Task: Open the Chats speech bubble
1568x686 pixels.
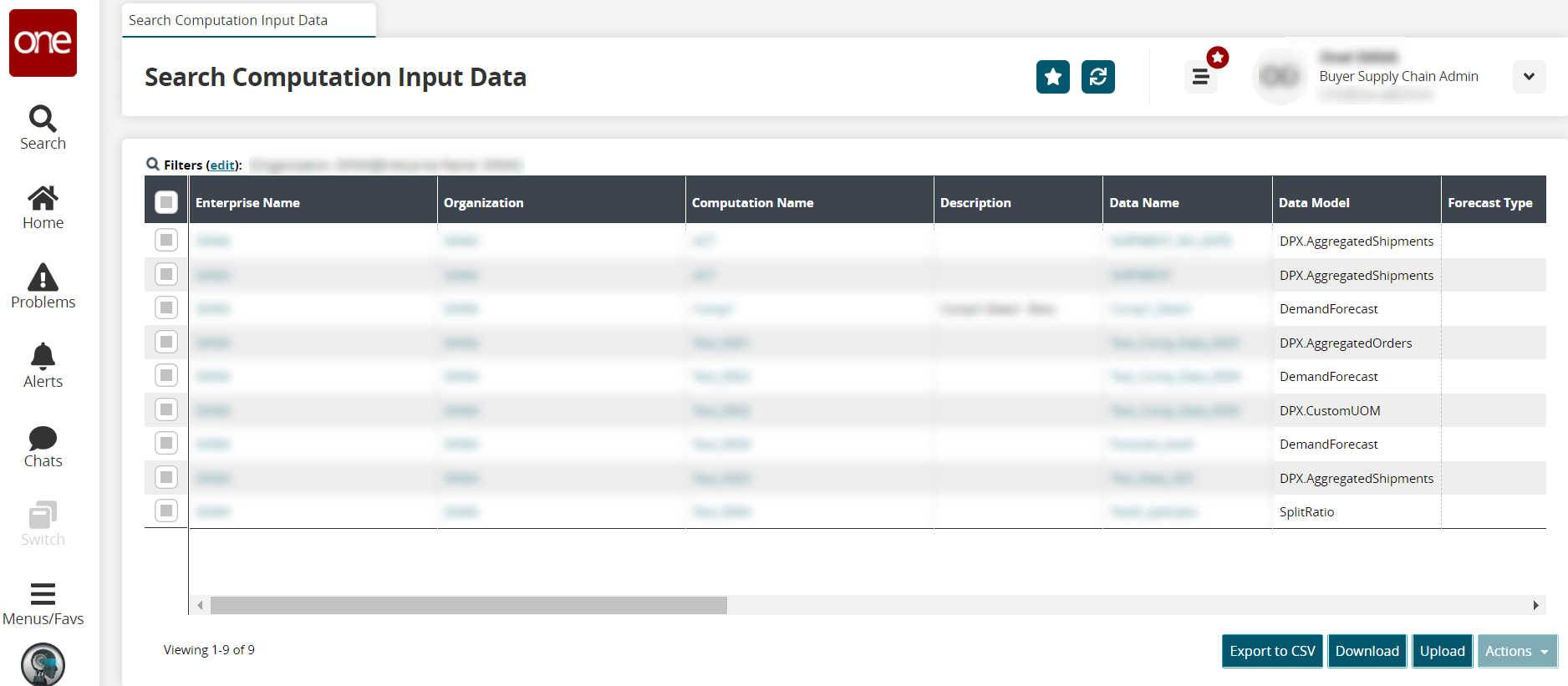Action: click(x=43, y=438)
